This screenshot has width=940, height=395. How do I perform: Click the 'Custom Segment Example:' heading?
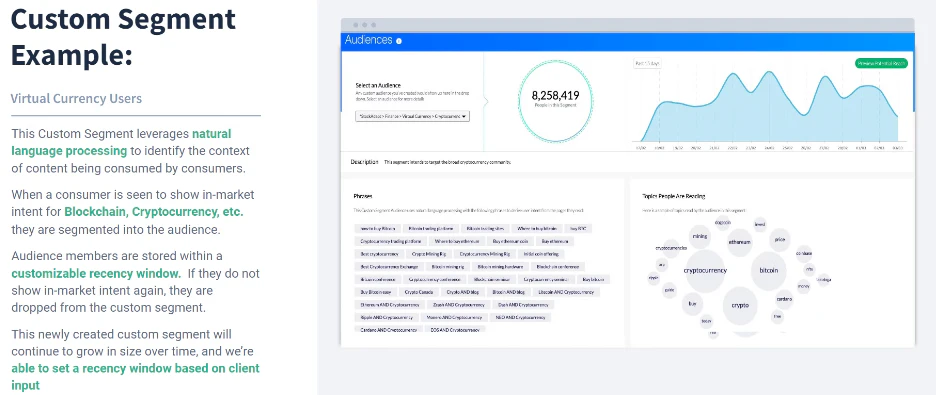point(123,37)
